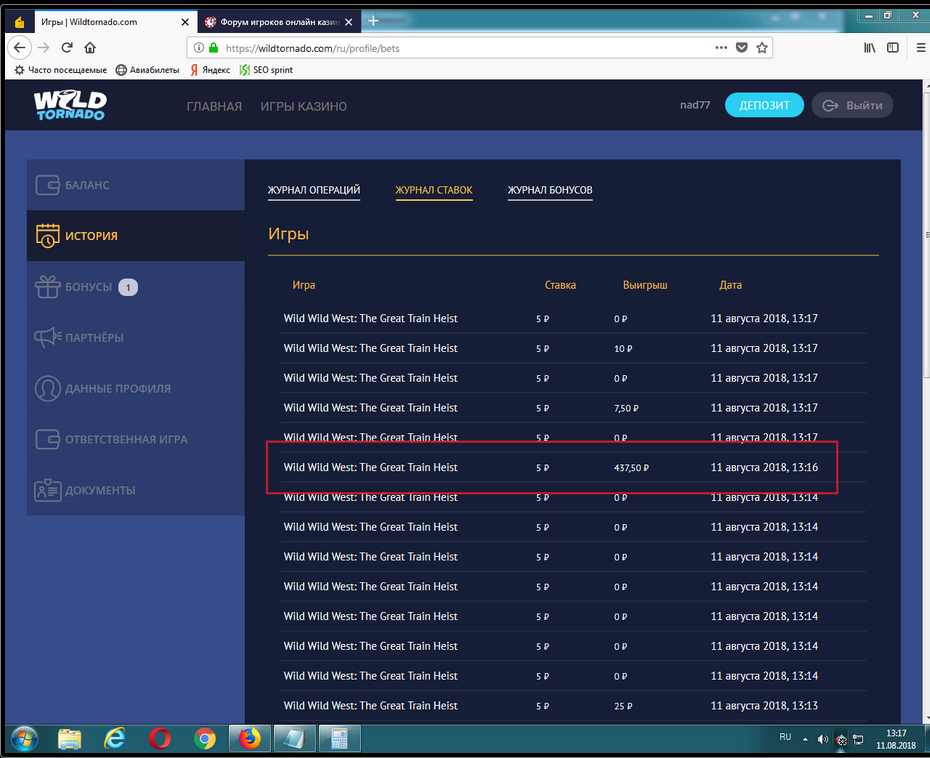Toggle the Firefox sidebar icon
Screen dimensions: 930x758
[x=893, y=47]
